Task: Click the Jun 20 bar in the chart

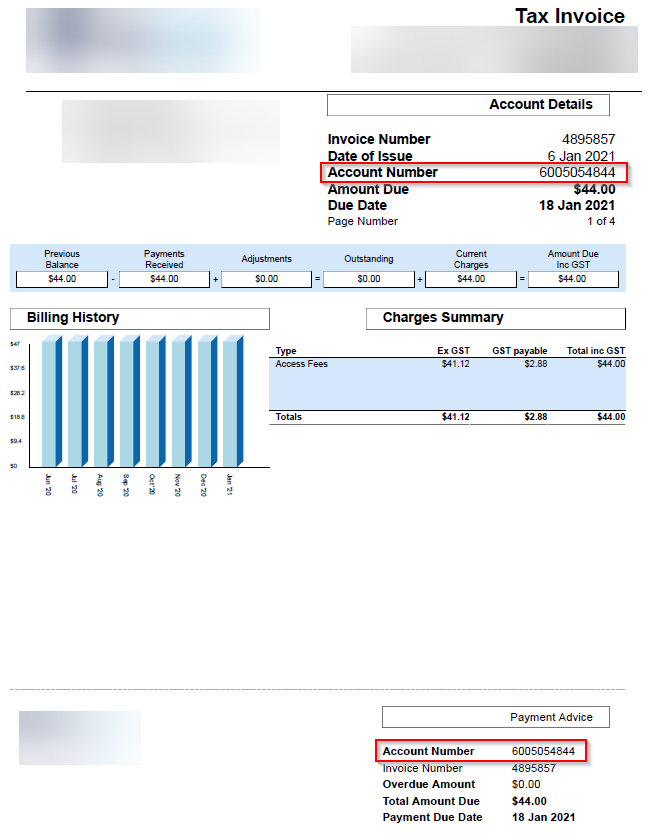Action: pos(51,402)
